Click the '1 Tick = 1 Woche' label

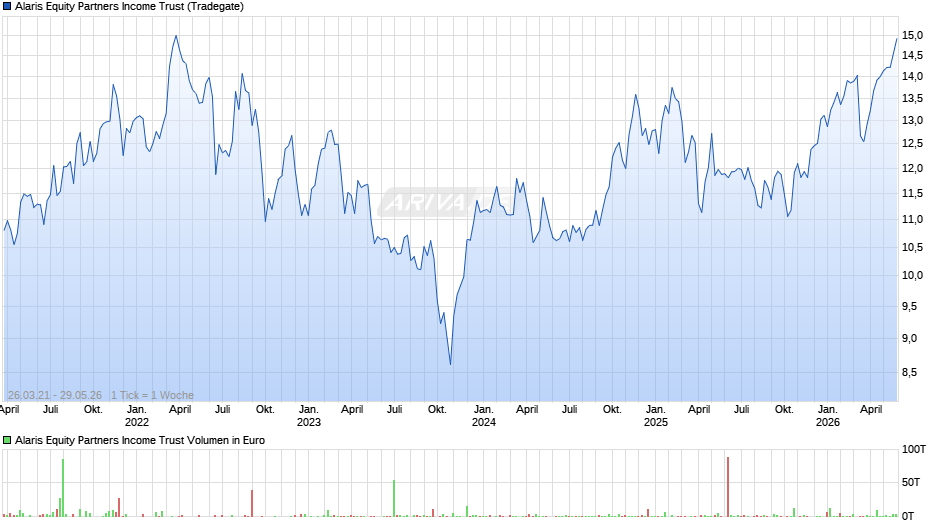152,395
